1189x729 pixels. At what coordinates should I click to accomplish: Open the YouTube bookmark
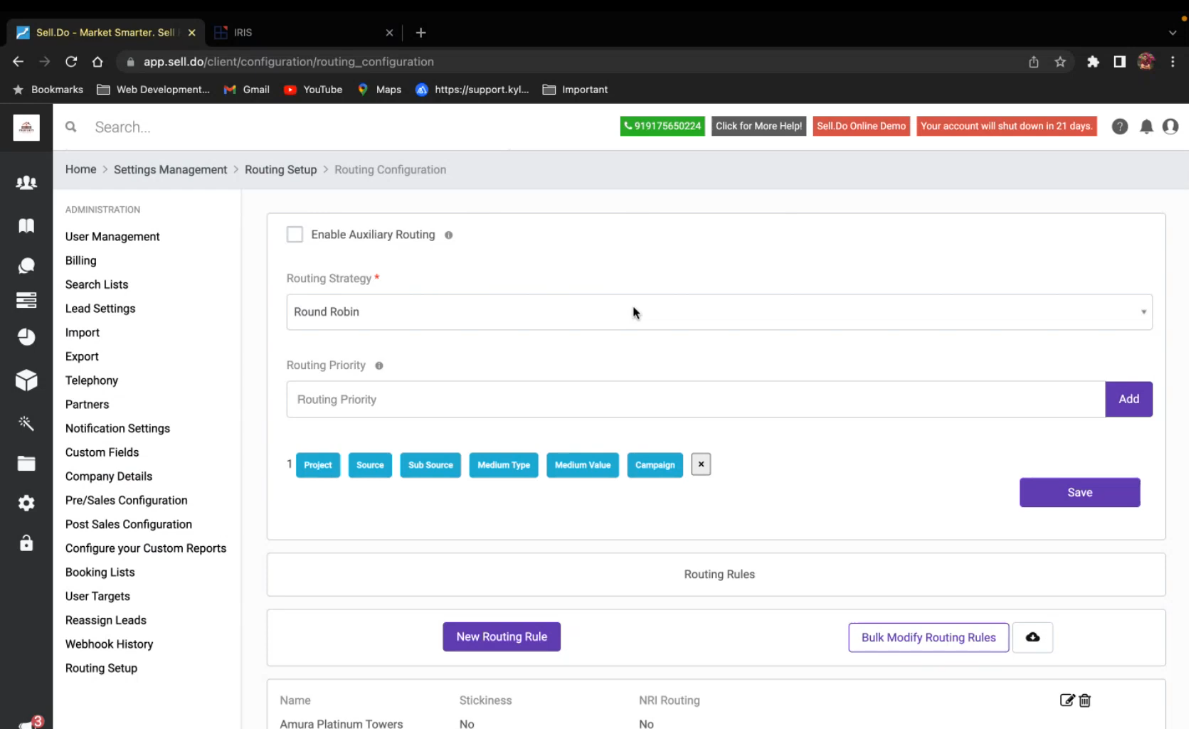(x=313, y=90)
